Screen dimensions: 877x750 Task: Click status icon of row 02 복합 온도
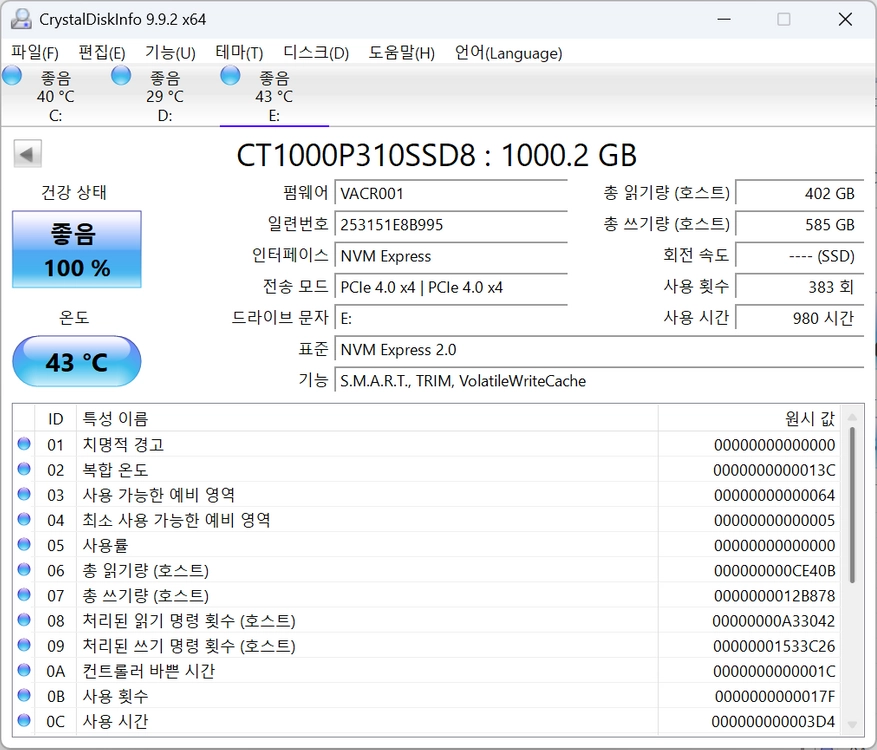(x=24, y=469)
